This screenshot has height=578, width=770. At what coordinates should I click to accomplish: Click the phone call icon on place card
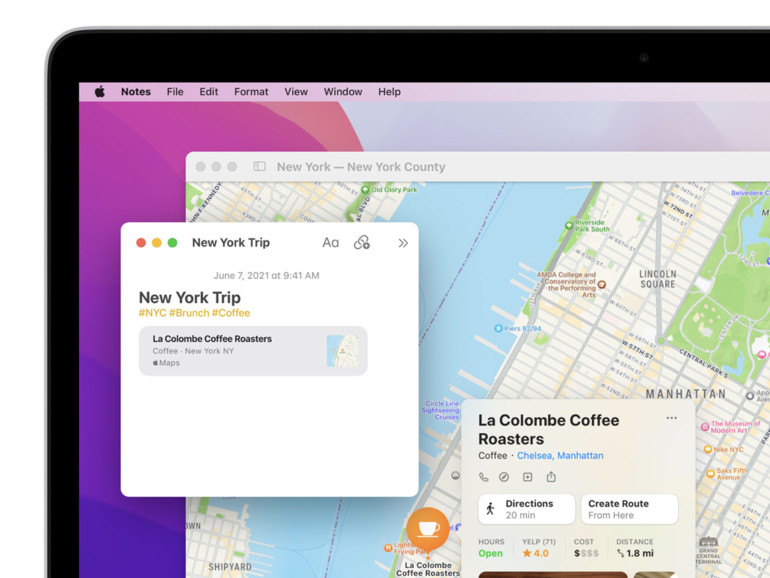coord(484,477)
